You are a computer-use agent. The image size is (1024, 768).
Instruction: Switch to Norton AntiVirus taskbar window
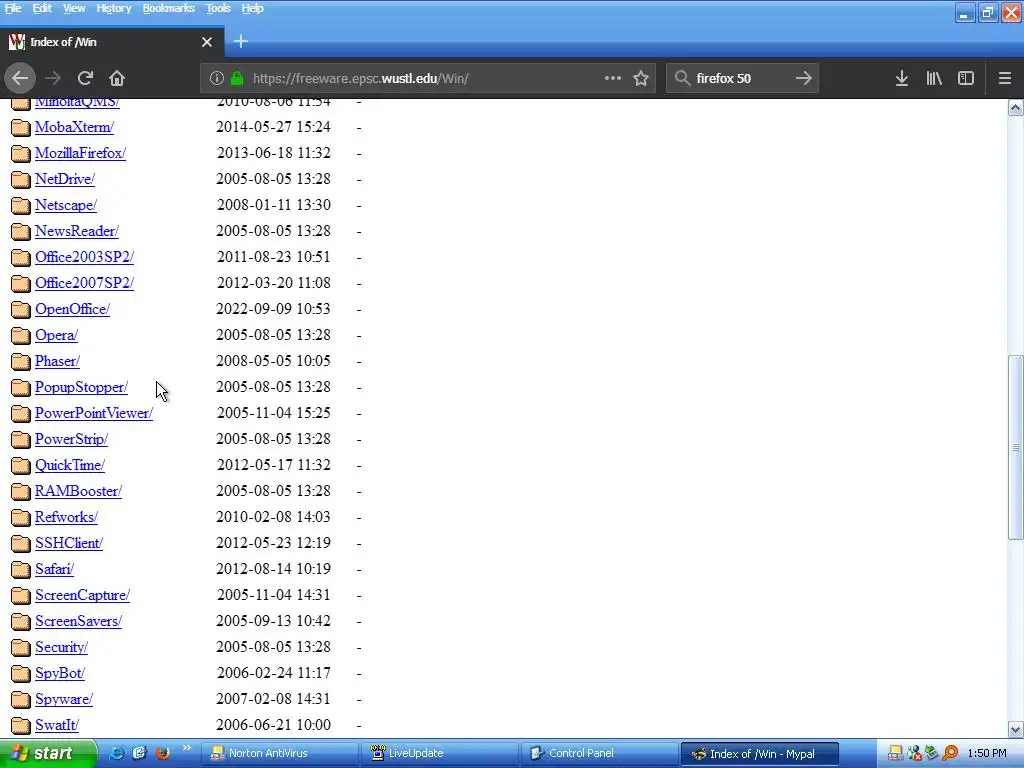[280, 753]
